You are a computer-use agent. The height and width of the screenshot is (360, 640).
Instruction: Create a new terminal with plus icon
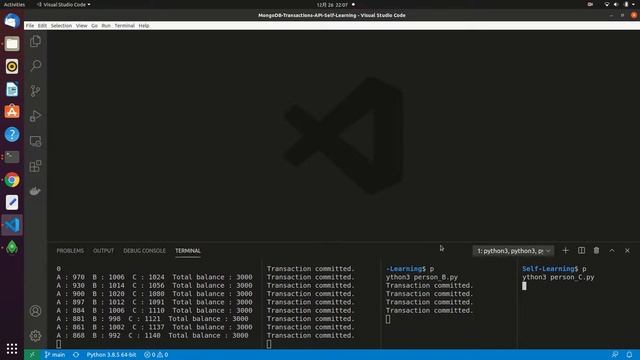(x=565, y=250)
